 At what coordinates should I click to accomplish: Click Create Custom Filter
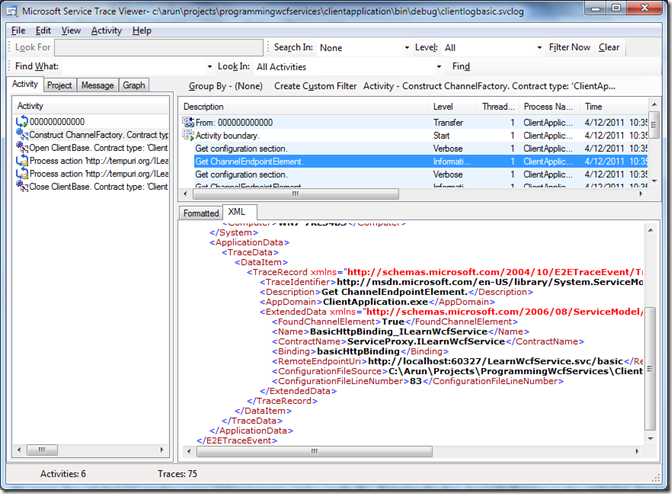click(x=315, y=86)
